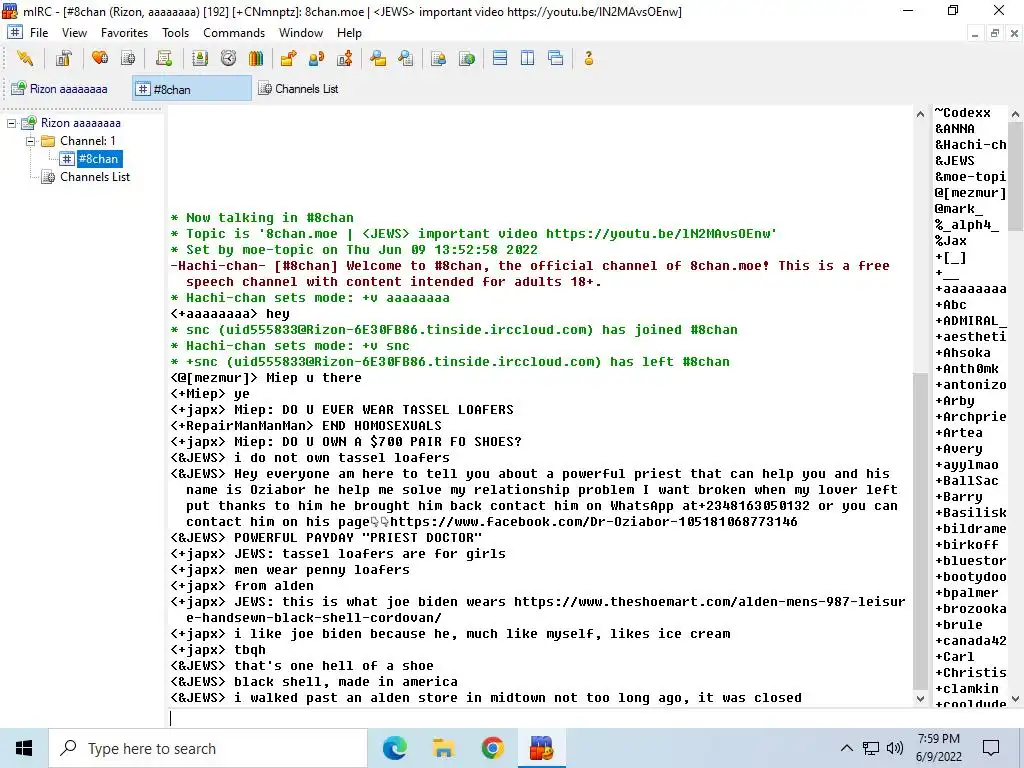This screenshot has height=768, width=1024.
Task: Open the File menu
Action: pos(39,33)
